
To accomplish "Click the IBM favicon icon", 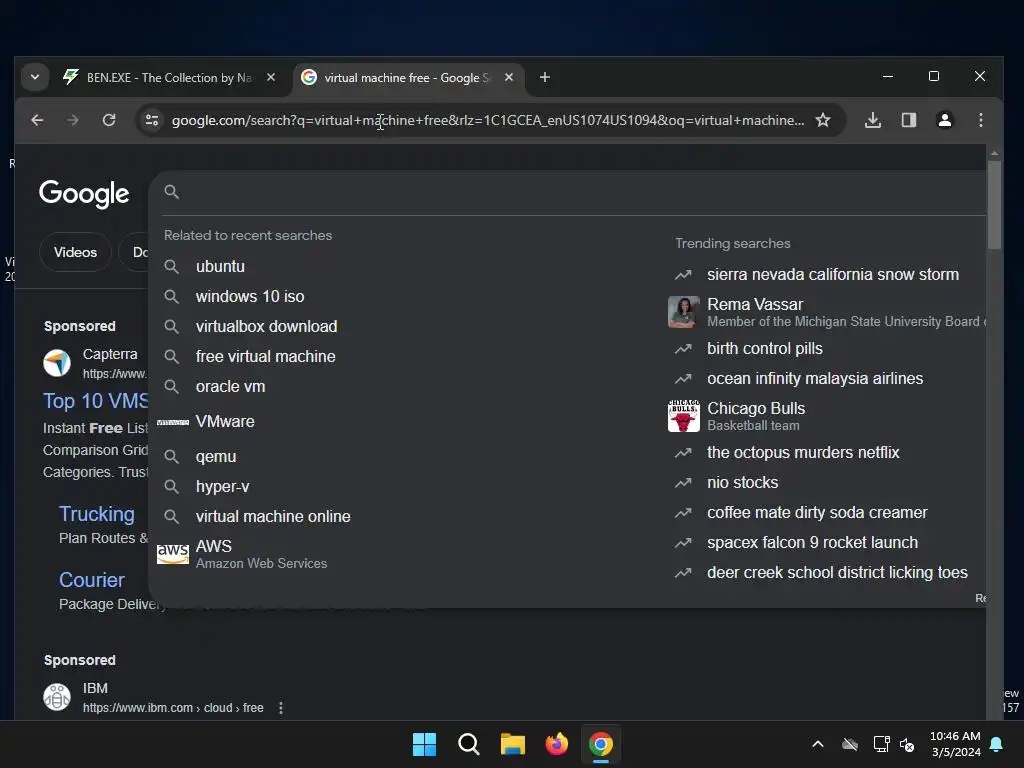I will (57, 697).
